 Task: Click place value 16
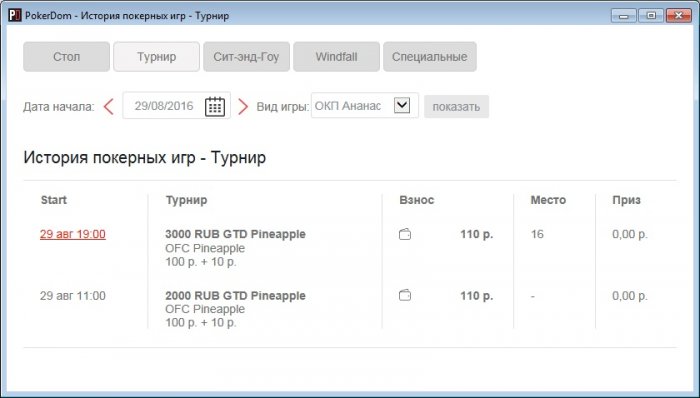(537, 234)
